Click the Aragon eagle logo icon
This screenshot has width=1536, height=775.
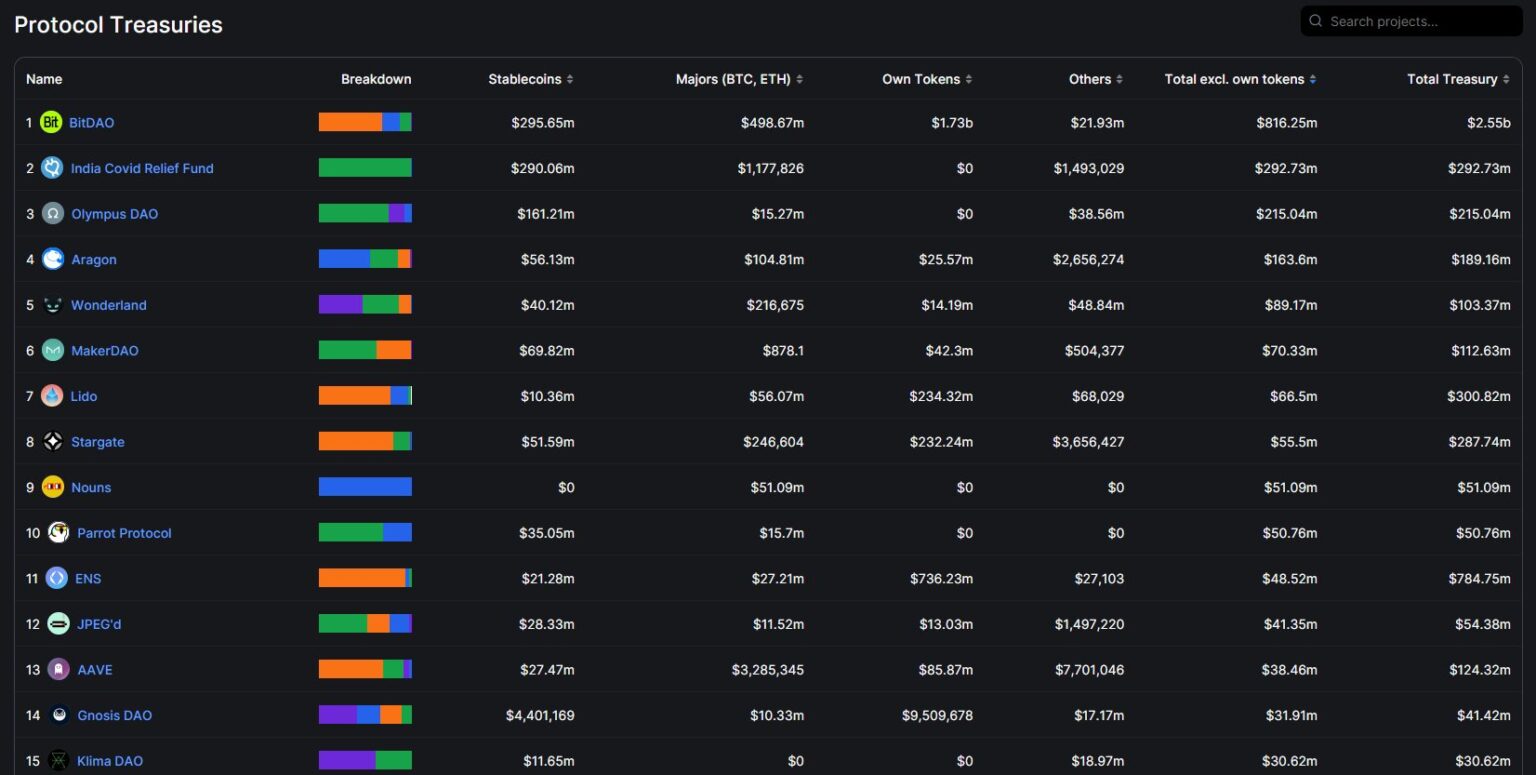click(53, 260)
